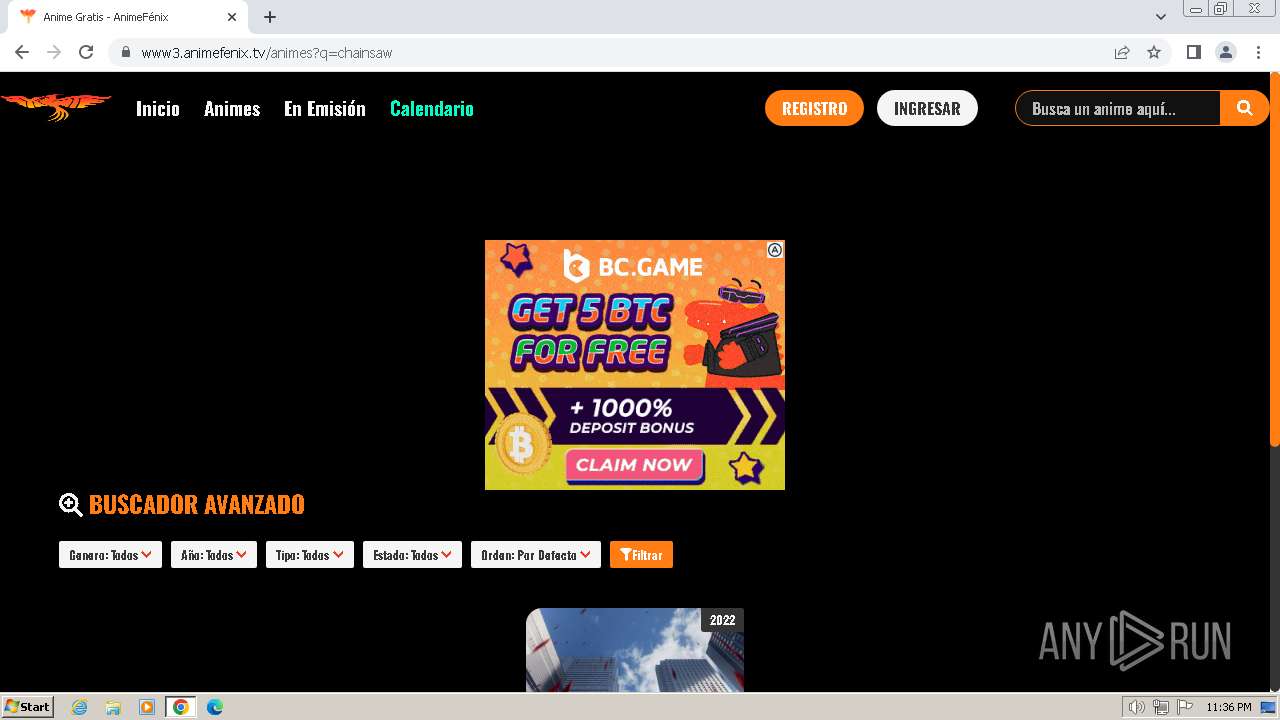Click the INGRESAR button
This screenshot has height=720, width=1280.
pyautogui.click(x=927, y=108)
